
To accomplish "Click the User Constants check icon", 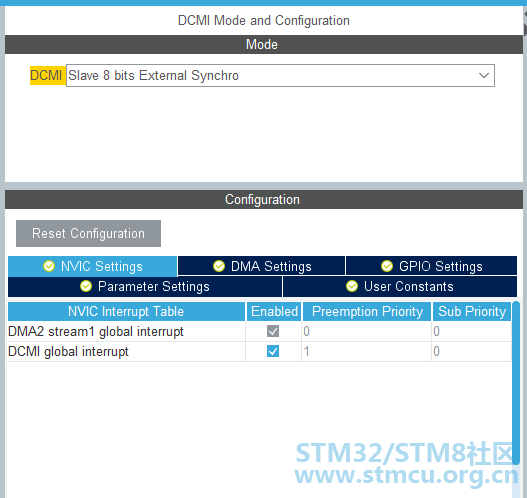I will (352, 286).
